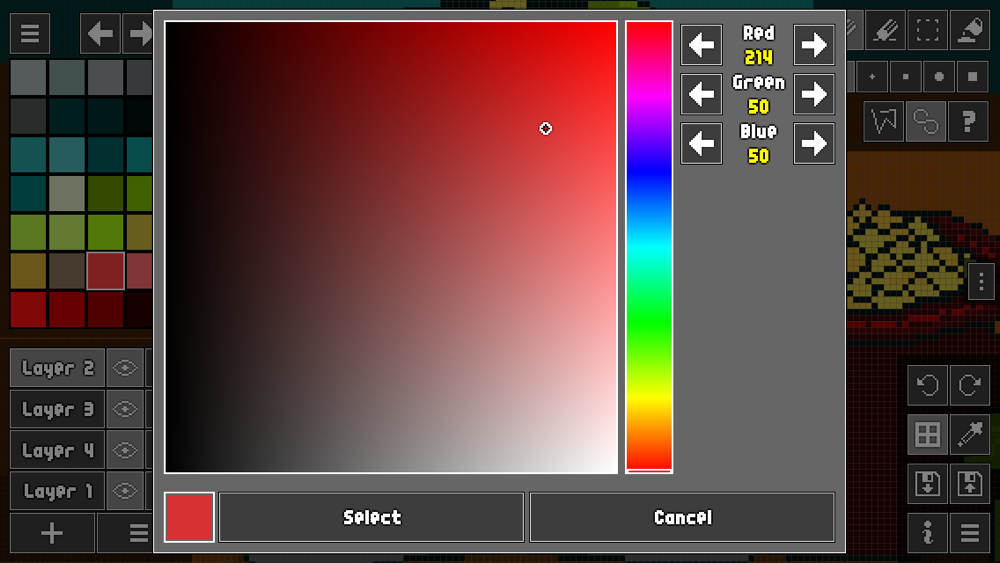This screenshot has width=1000, height=563.
Task: Pick the highlighted dark red palette swatch
Action: point(105,271)
